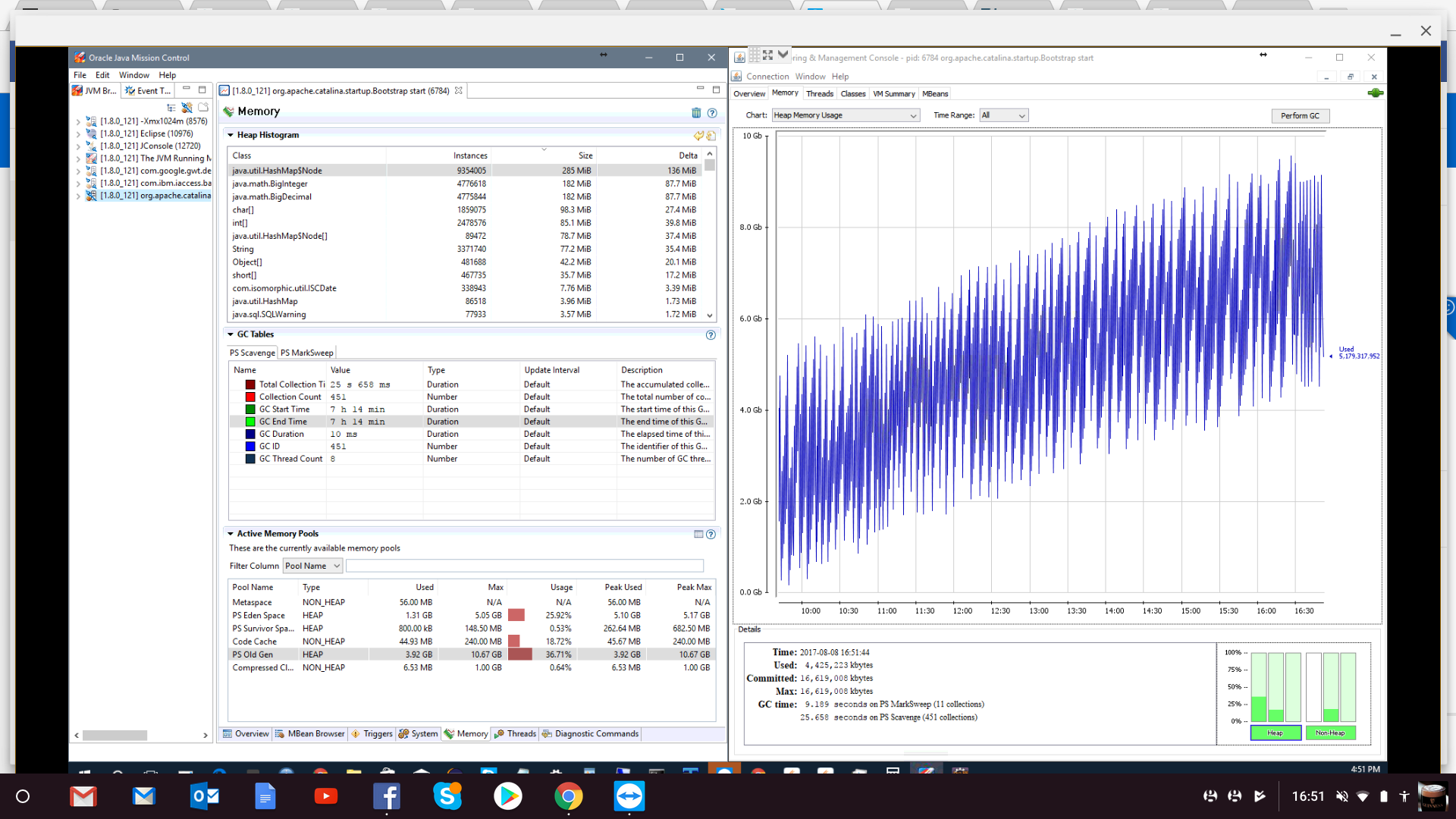
Task: Open GC Tables help icon
Action: tap(711, 334)
